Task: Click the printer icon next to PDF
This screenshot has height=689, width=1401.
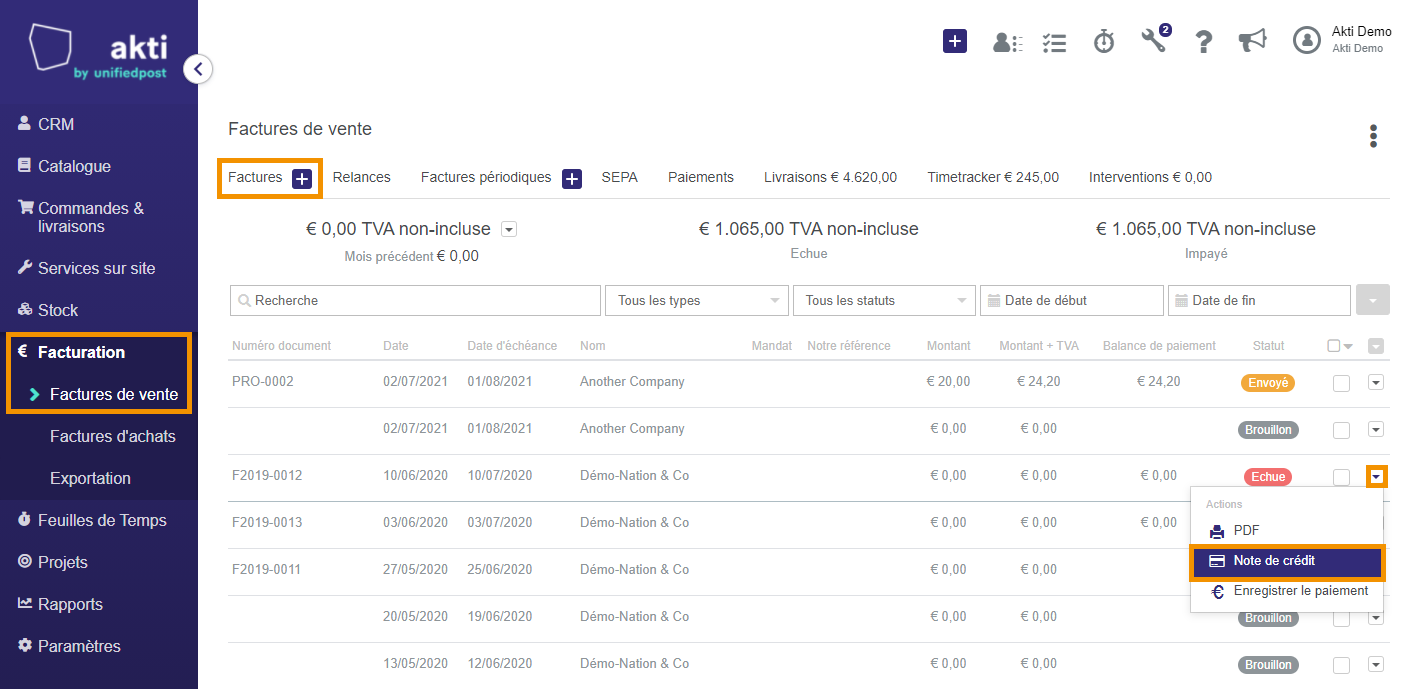Action: pos(1217,531)
